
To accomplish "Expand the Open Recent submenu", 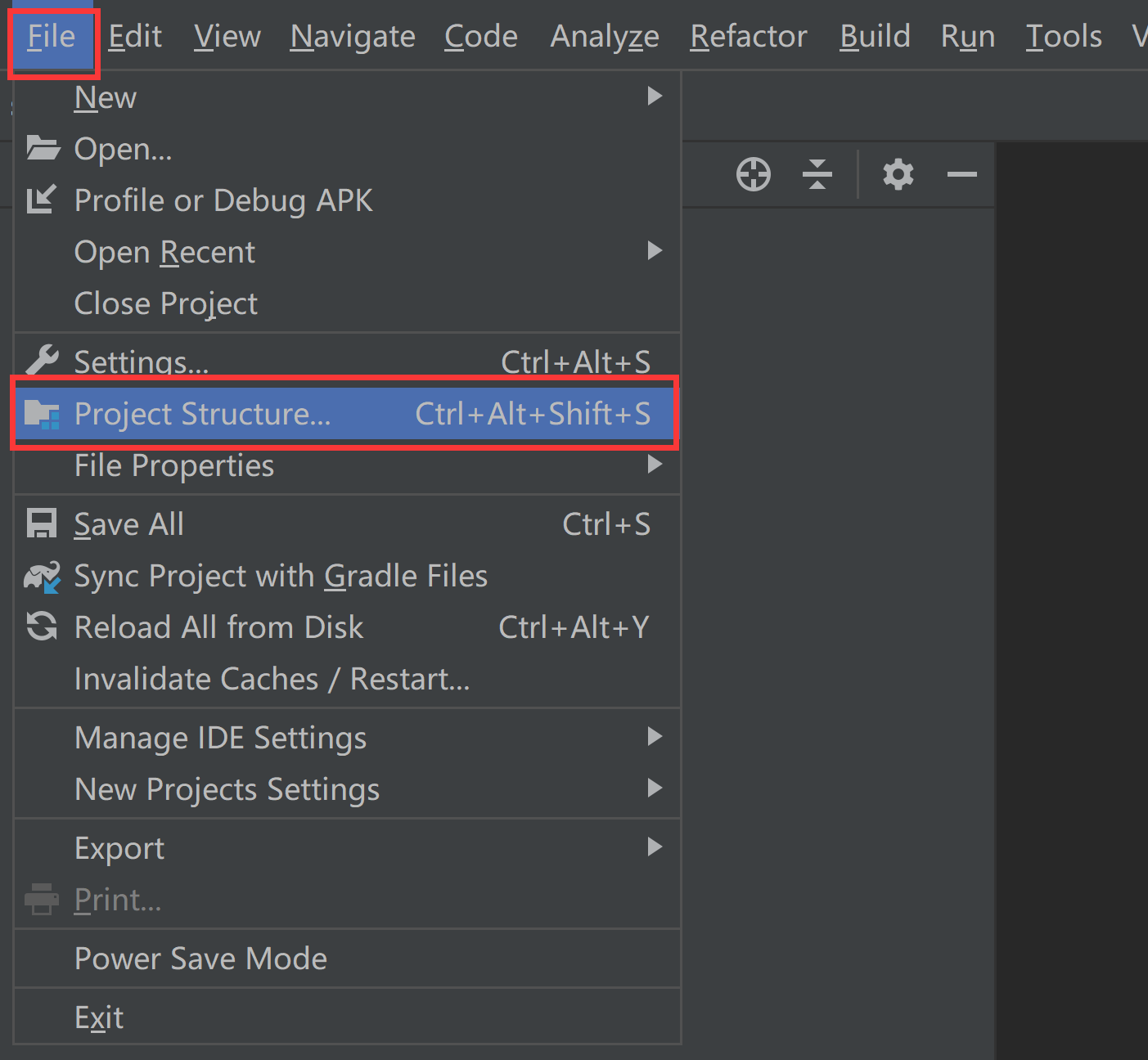I will point(654,251).
